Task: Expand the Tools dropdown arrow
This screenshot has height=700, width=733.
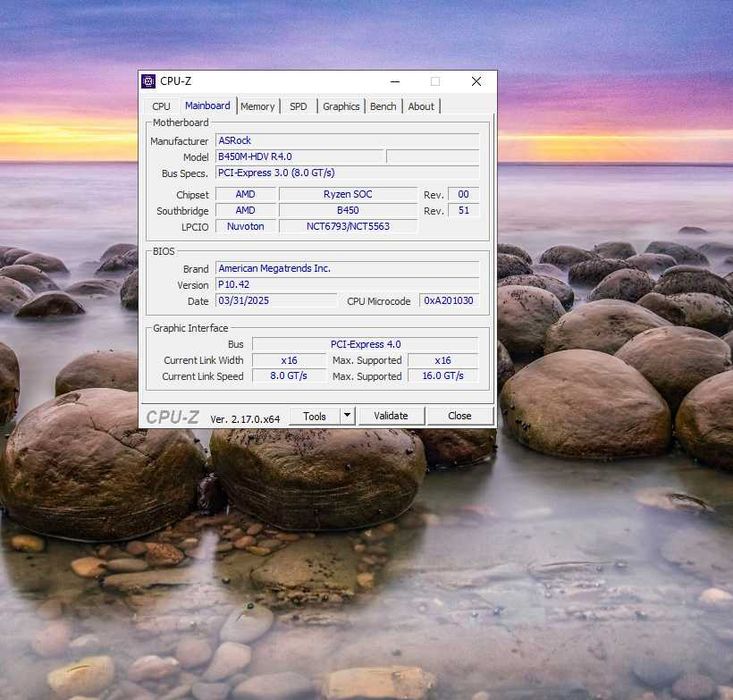Action: click(347, 416)
